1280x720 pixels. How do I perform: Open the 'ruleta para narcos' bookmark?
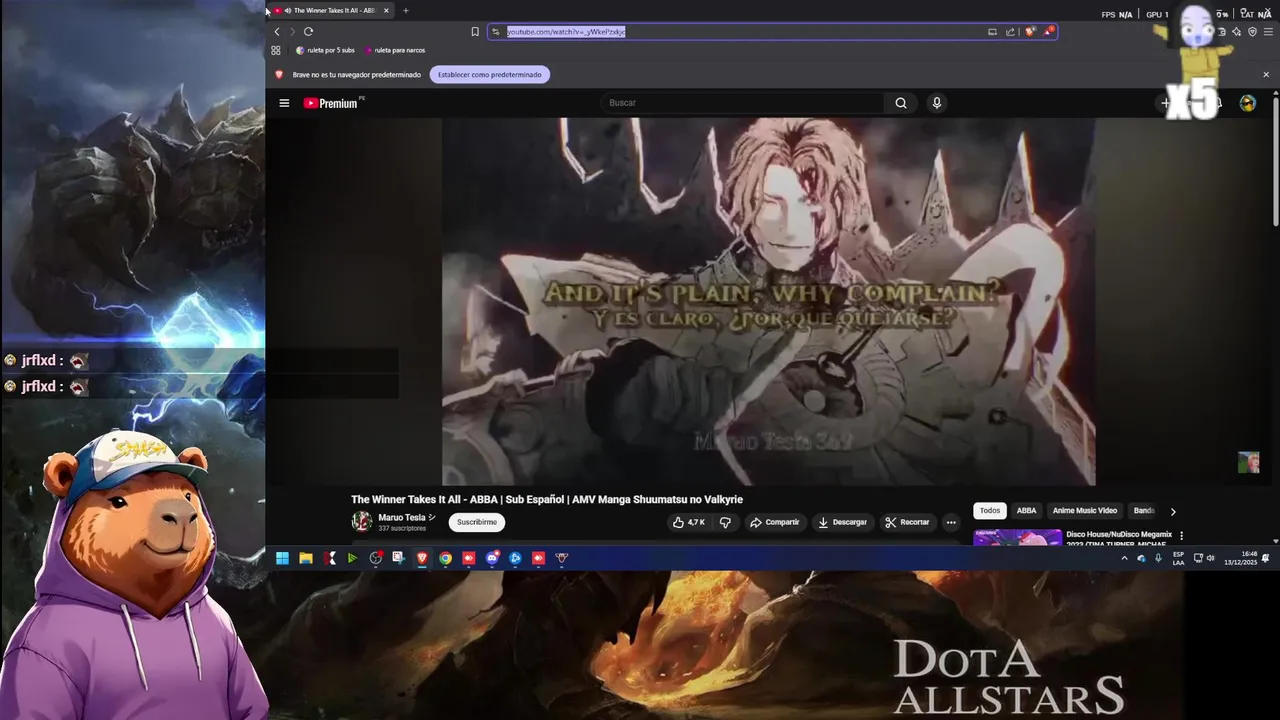[395, 50]
